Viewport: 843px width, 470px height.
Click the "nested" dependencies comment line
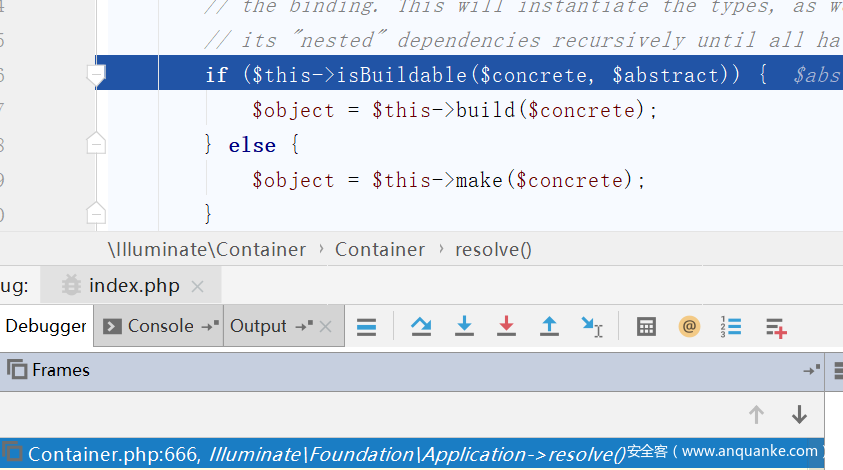523,40
